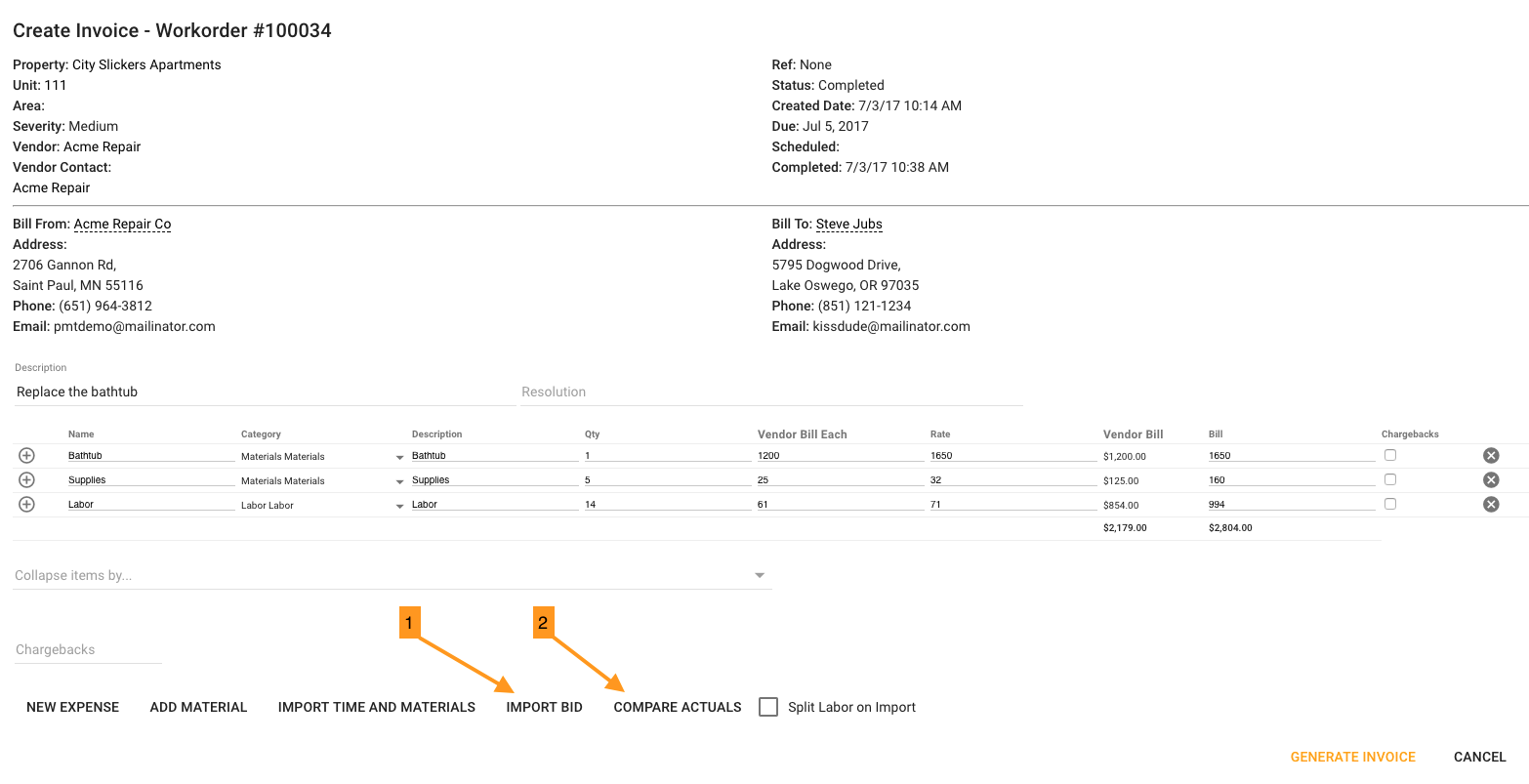Click GENERATE INVOICE
The width and height of the screenshot is (1529, 784).
pyautogui.click(x=1353, y=757)
